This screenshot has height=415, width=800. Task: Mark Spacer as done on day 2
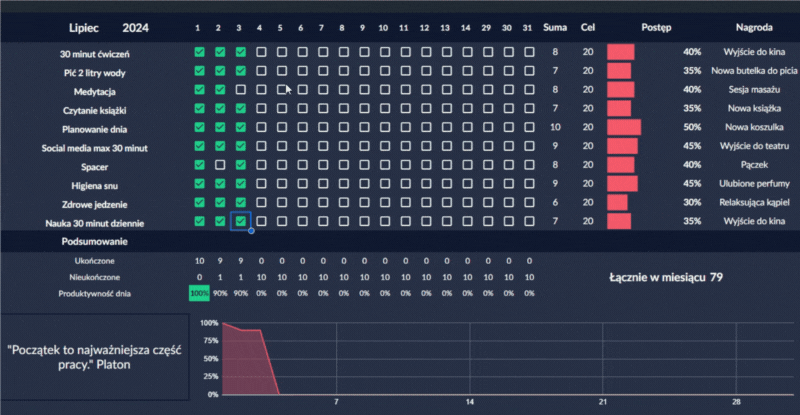[219, 165]
